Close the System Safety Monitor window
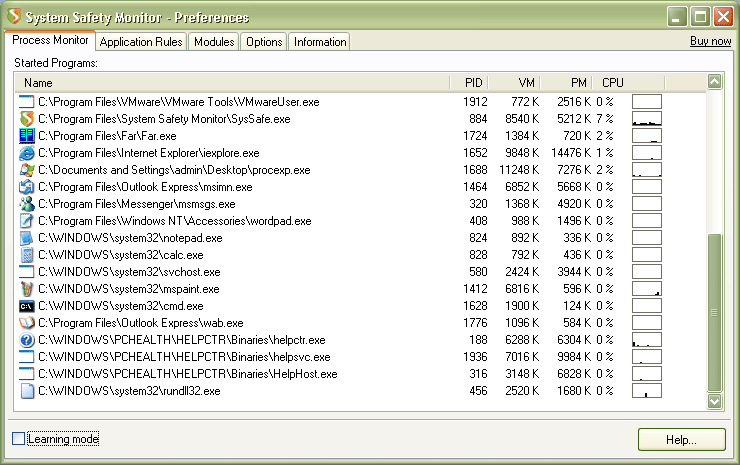 tap(723, 17)
